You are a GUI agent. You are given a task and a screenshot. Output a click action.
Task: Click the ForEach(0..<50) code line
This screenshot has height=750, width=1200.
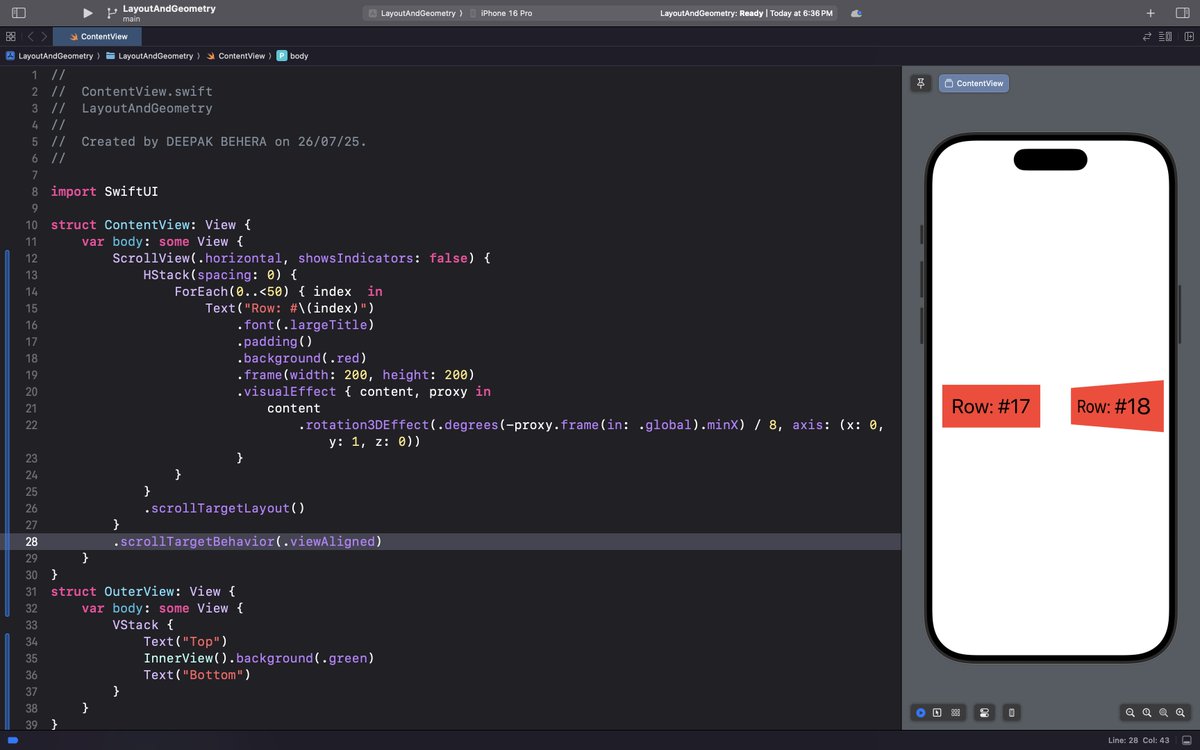[278, 291]
